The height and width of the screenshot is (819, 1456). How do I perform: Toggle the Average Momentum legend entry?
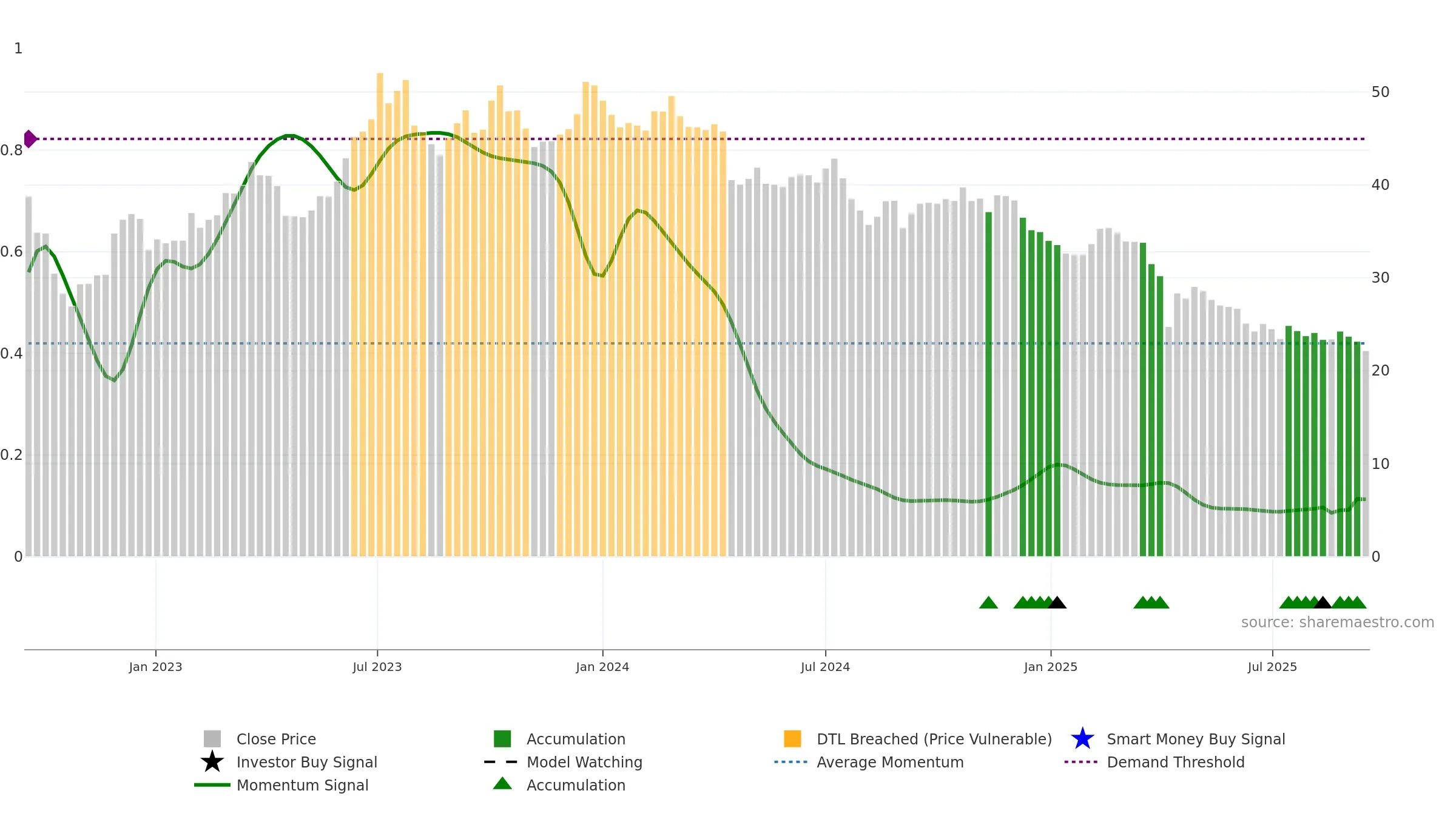(869, 762)
